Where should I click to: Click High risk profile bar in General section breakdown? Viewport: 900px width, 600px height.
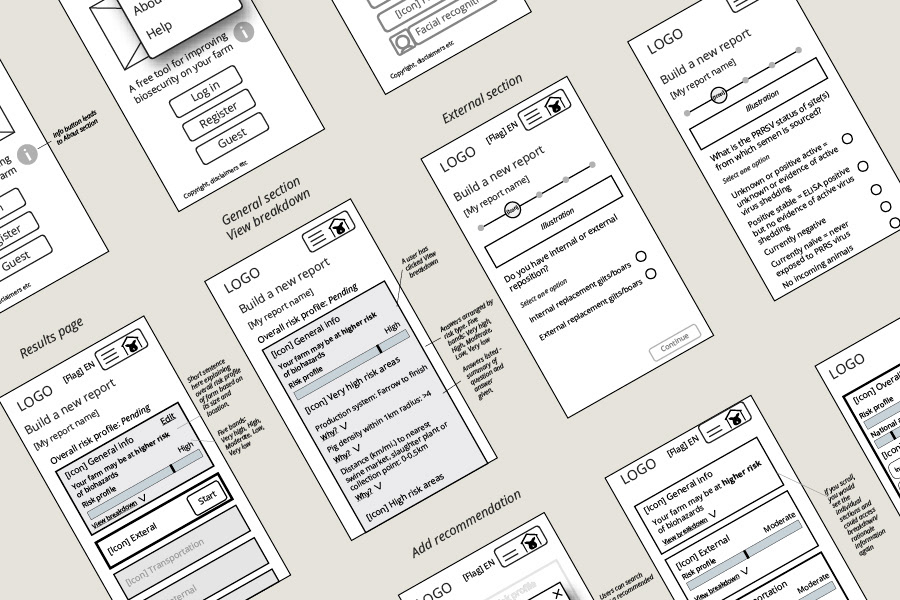352,364
